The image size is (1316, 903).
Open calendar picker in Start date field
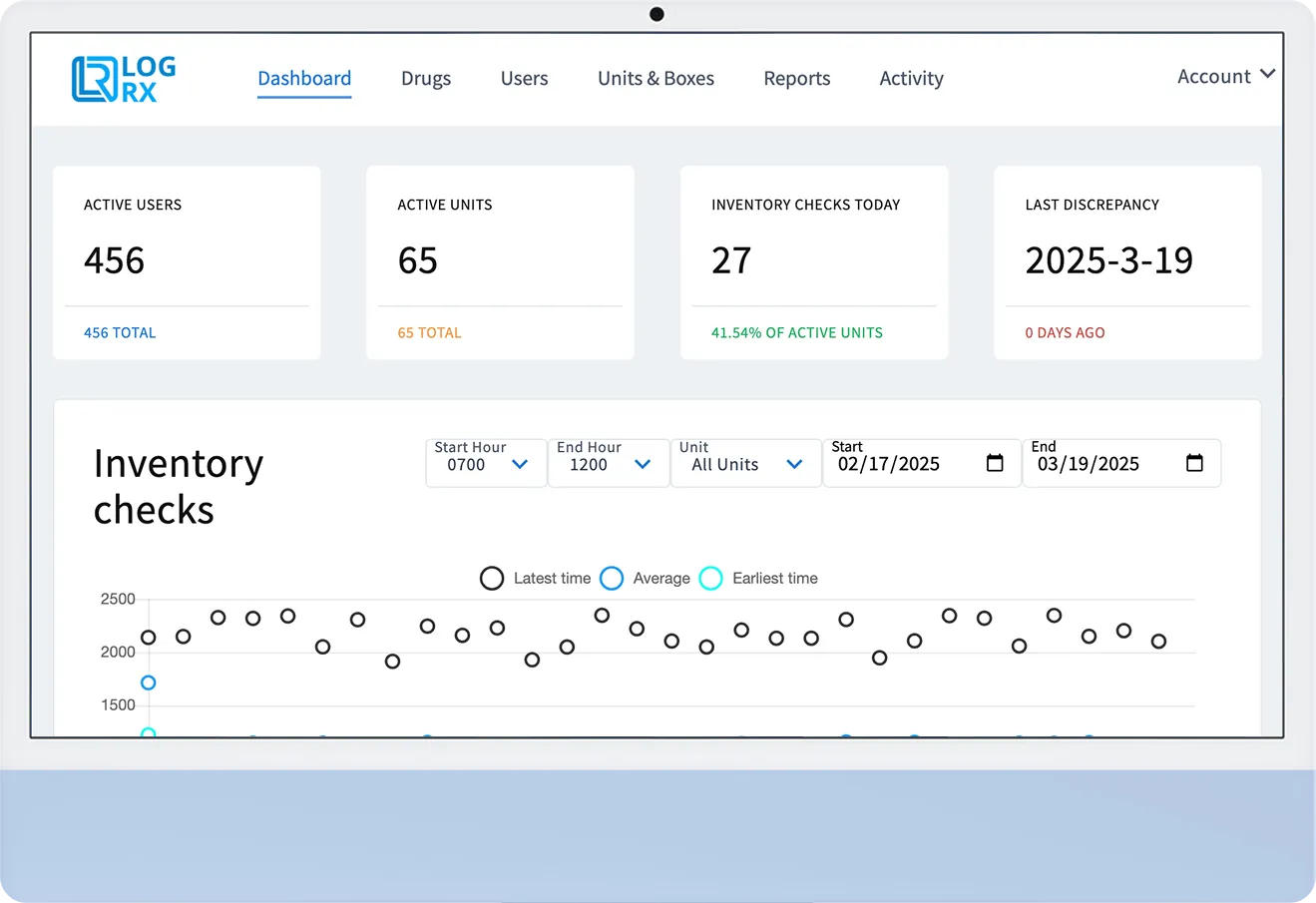click(994, 463)
